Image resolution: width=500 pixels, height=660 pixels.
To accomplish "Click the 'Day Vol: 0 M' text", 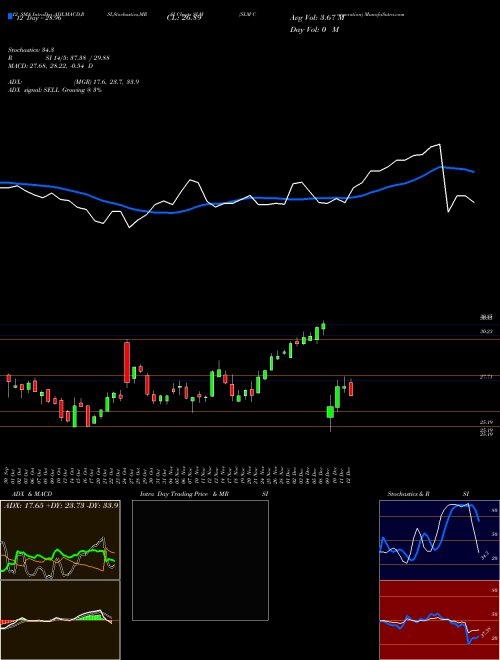I will 314,30.
